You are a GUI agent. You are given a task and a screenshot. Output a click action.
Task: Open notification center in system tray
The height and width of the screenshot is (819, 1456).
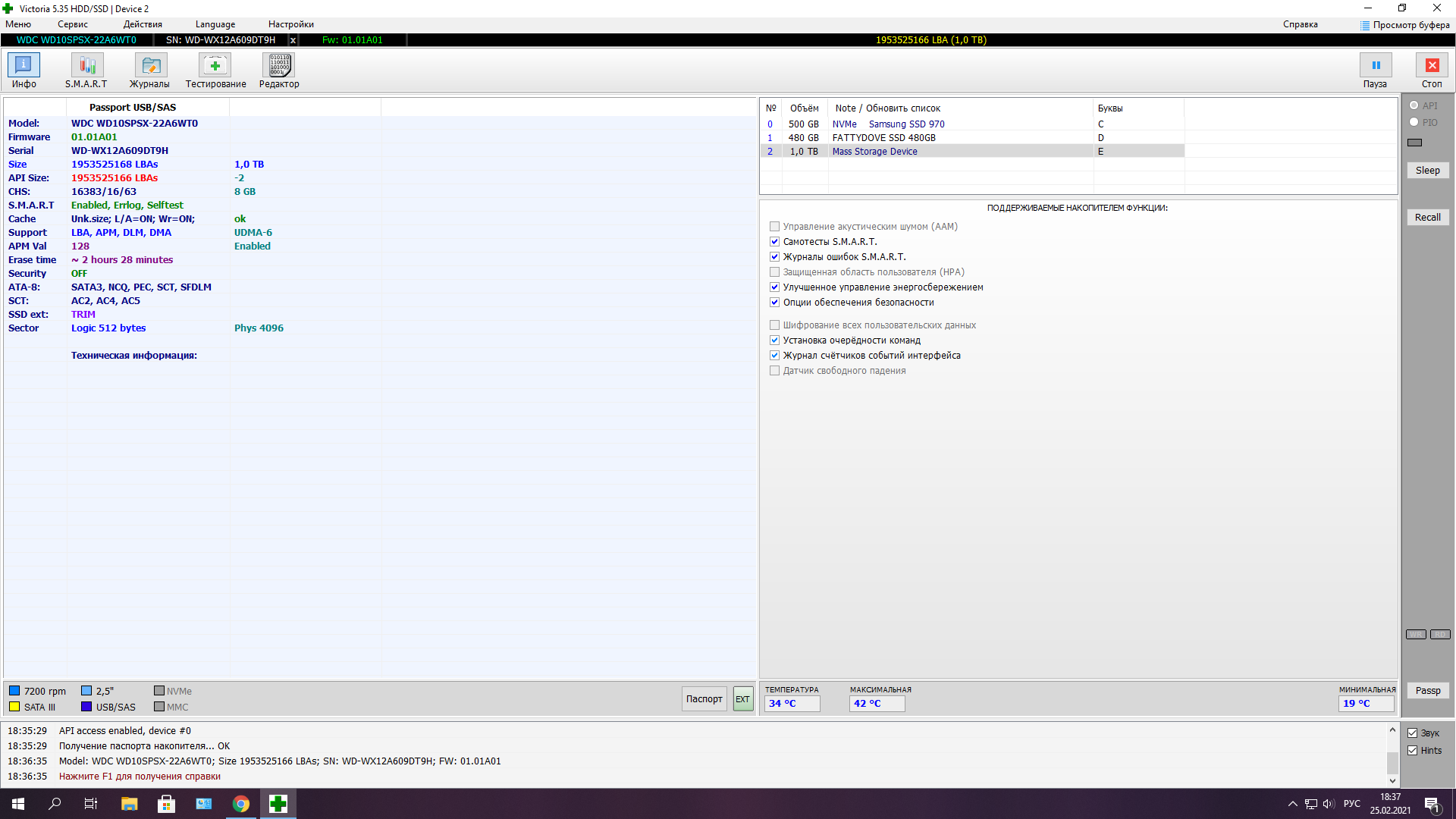tap(1432, 804)
